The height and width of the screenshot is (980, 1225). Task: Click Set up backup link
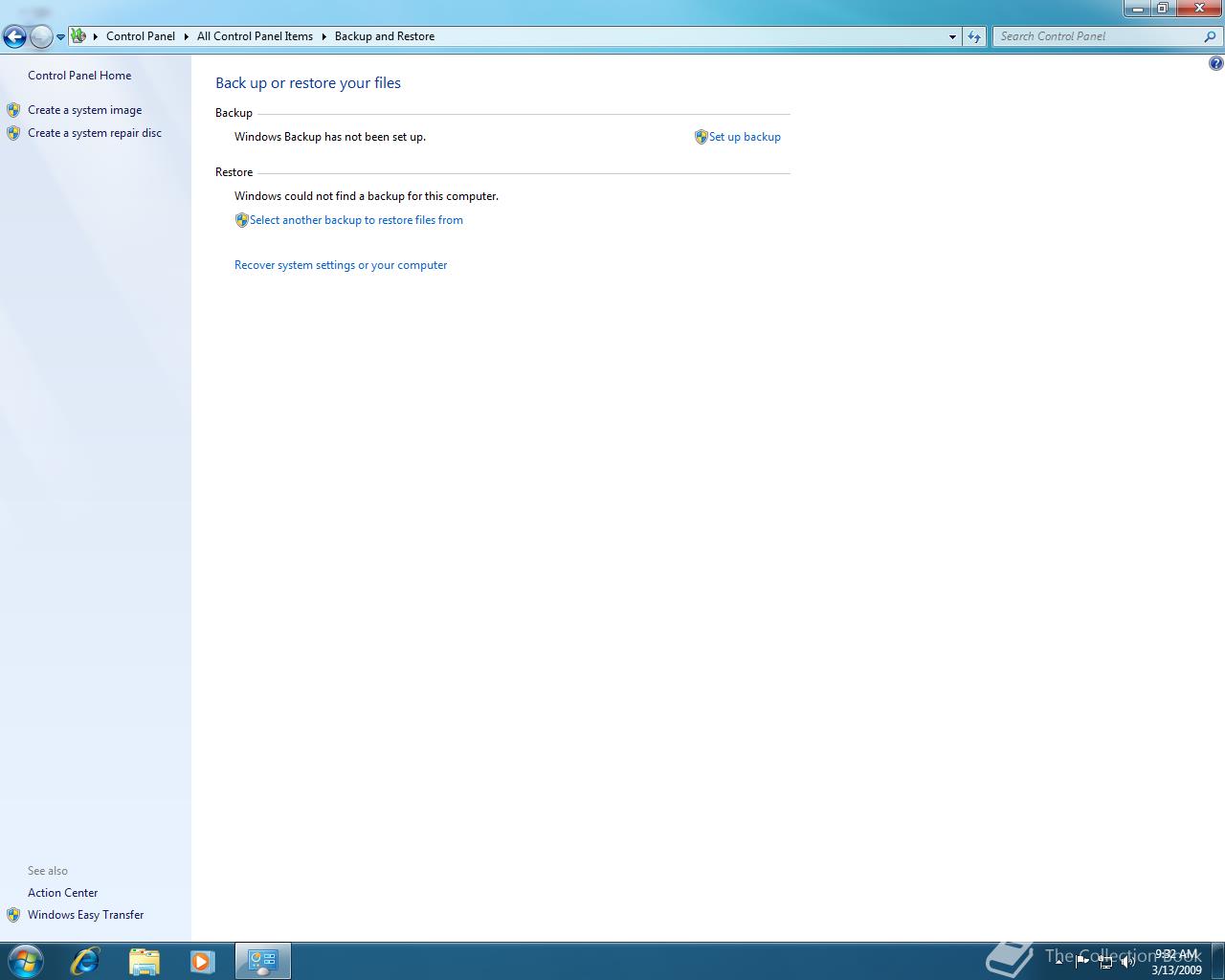tap(745, 137)
